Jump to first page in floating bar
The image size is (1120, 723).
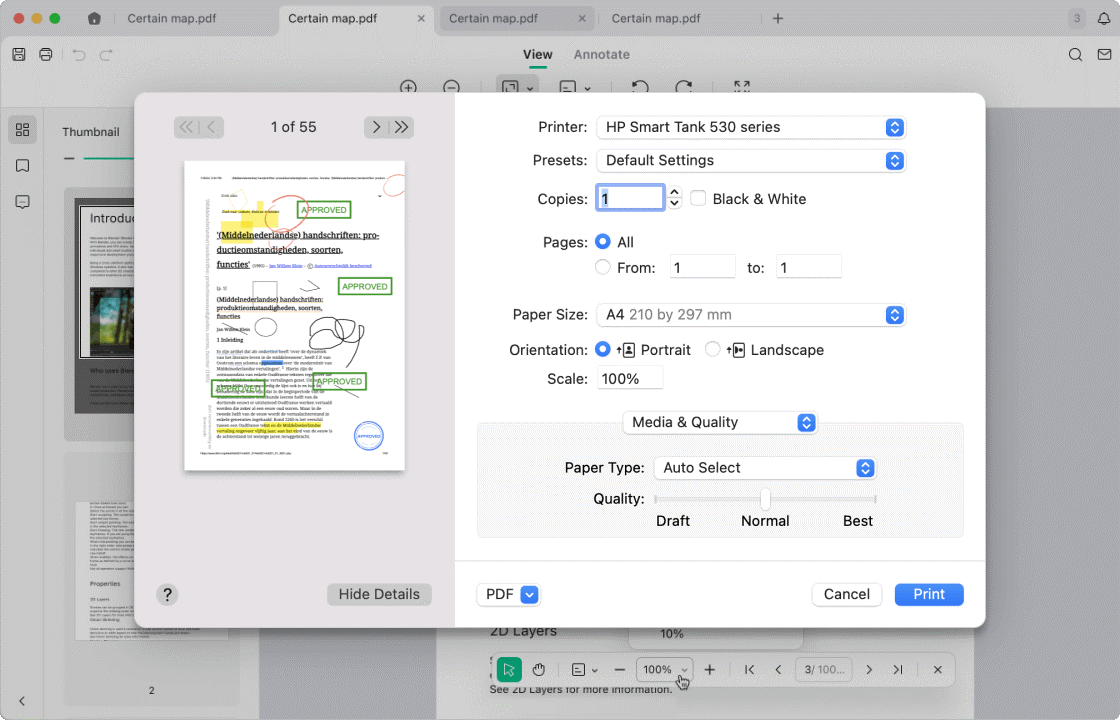[x=749, y=669]
